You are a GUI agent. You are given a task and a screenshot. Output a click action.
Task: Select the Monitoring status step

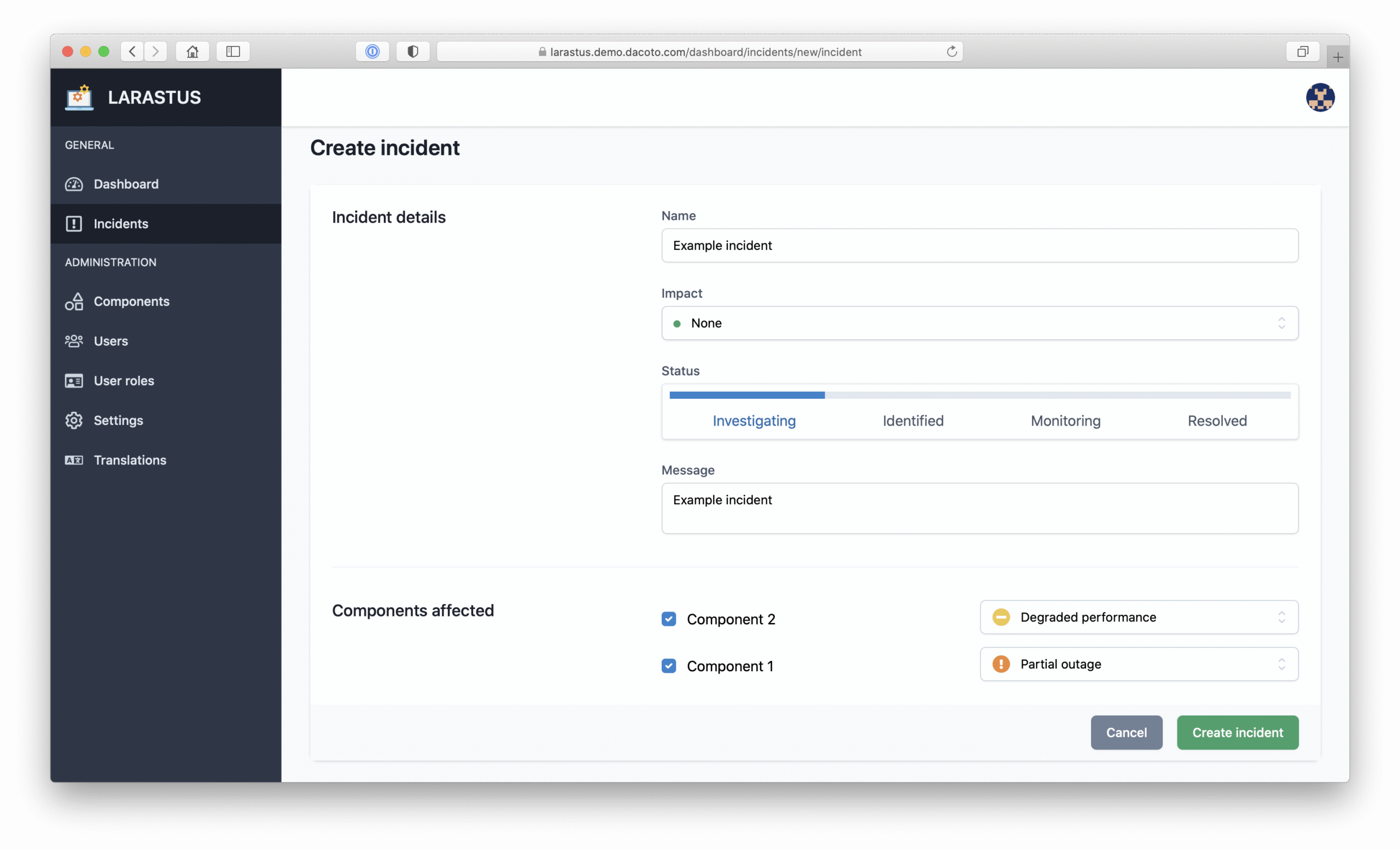[x=1065, y=421]
